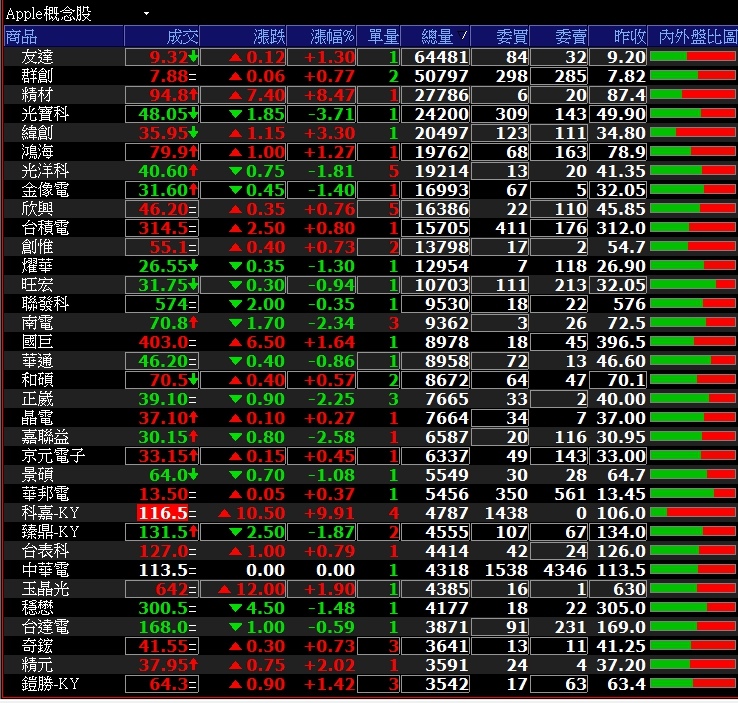
Task: Select the 群創 stock row
Action: pyautogui.click(x=370, y=76)
